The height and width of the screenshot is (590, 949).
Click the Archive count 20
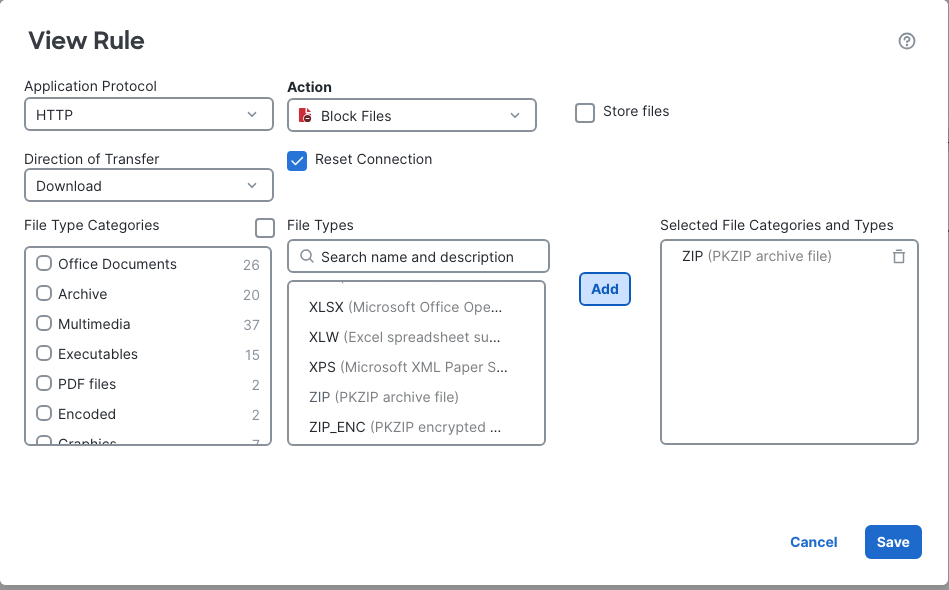251,295
